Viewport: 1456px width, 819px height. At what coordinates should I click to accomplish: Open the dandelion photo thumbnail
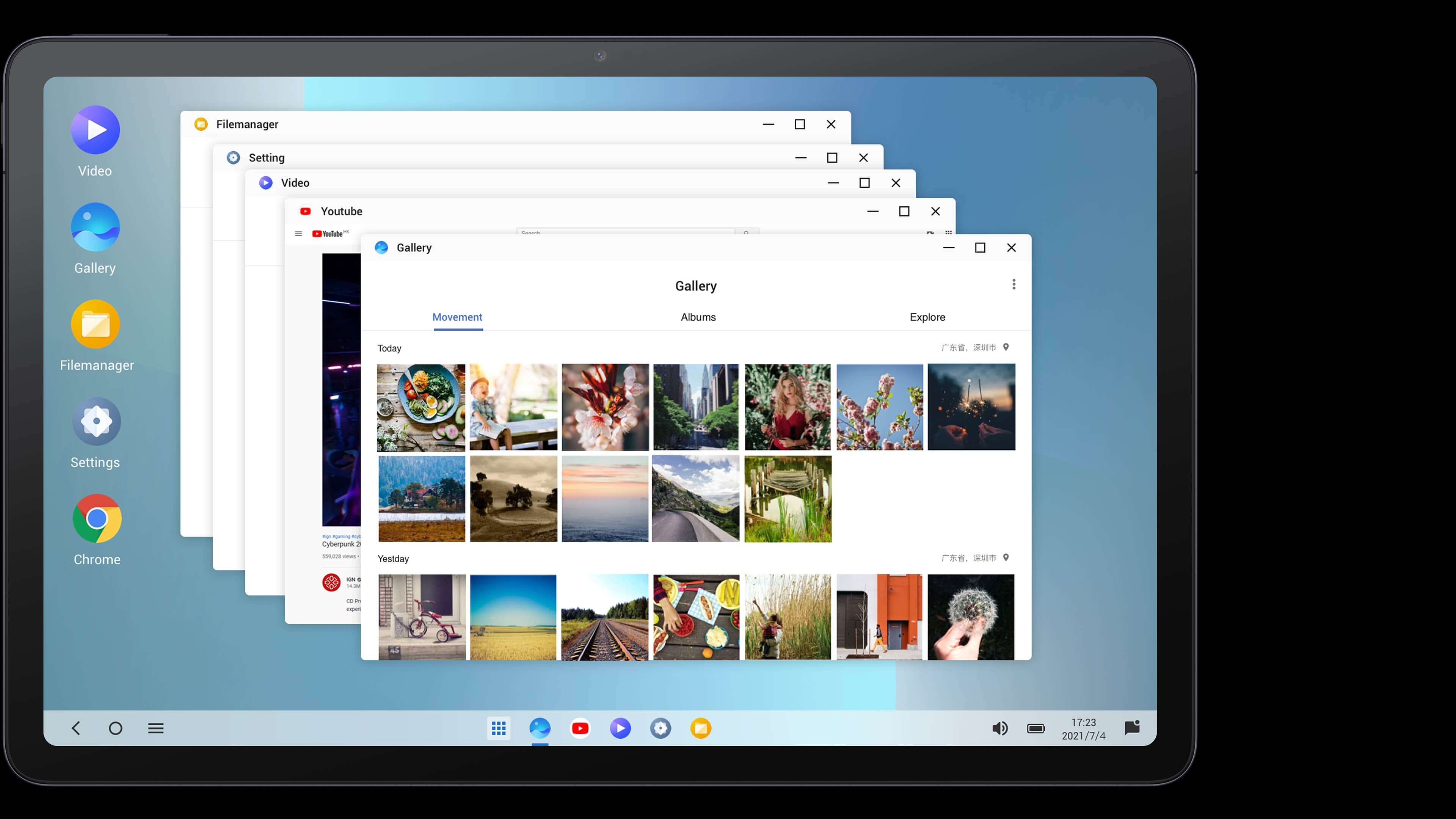[971, 617]
